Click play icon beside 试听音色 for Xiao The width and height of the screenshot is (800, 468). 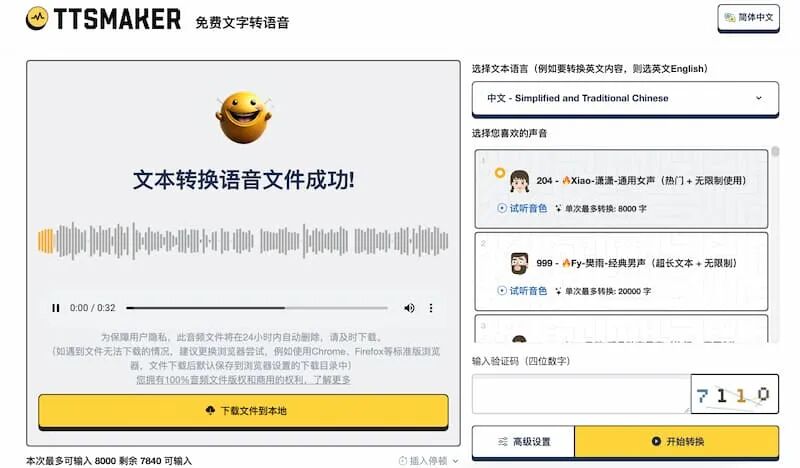pyautogui.click(x=502, y=208)
